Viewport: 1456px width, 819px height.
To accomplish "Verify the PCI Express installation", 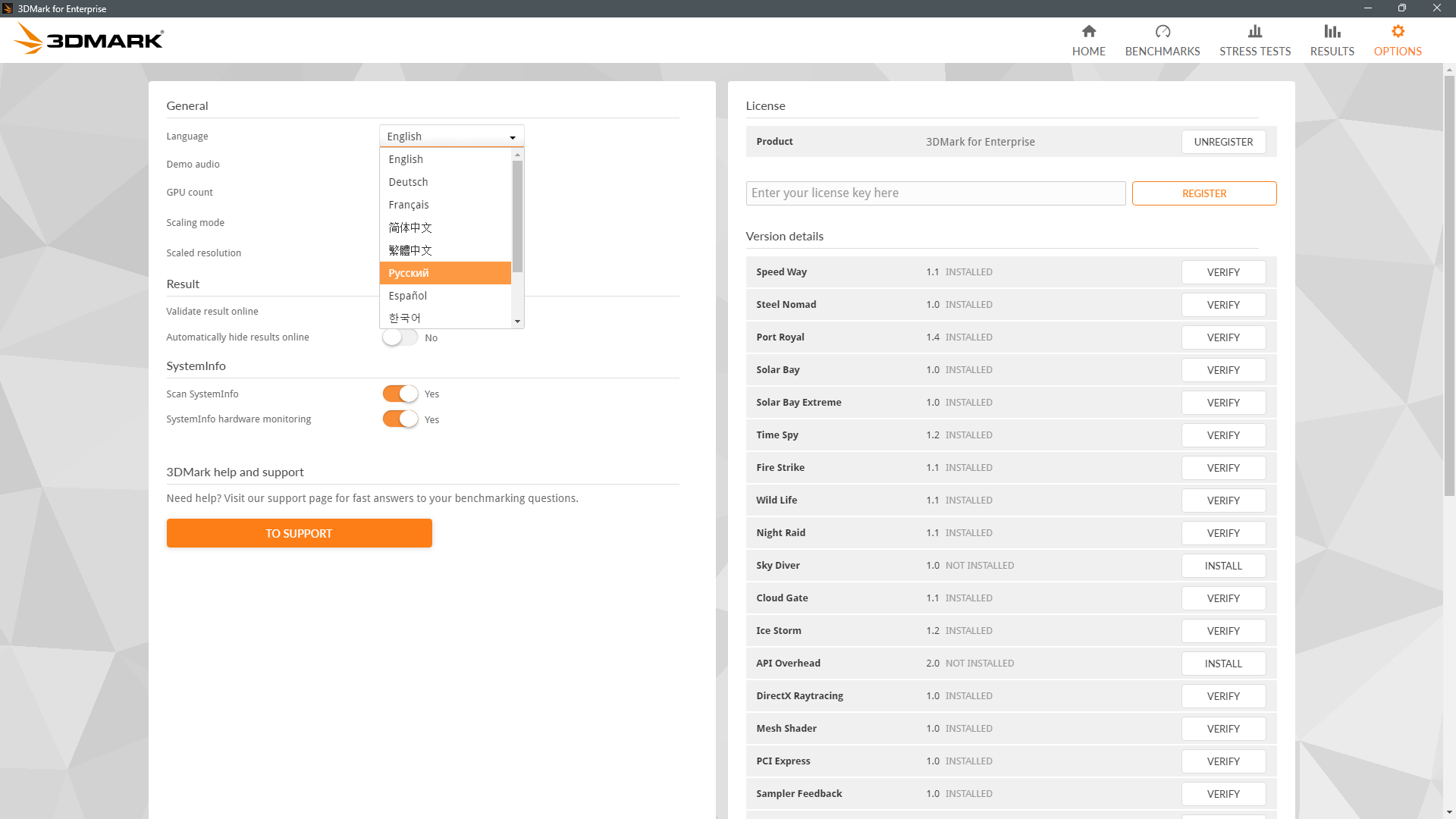I will click(1223, 761).
